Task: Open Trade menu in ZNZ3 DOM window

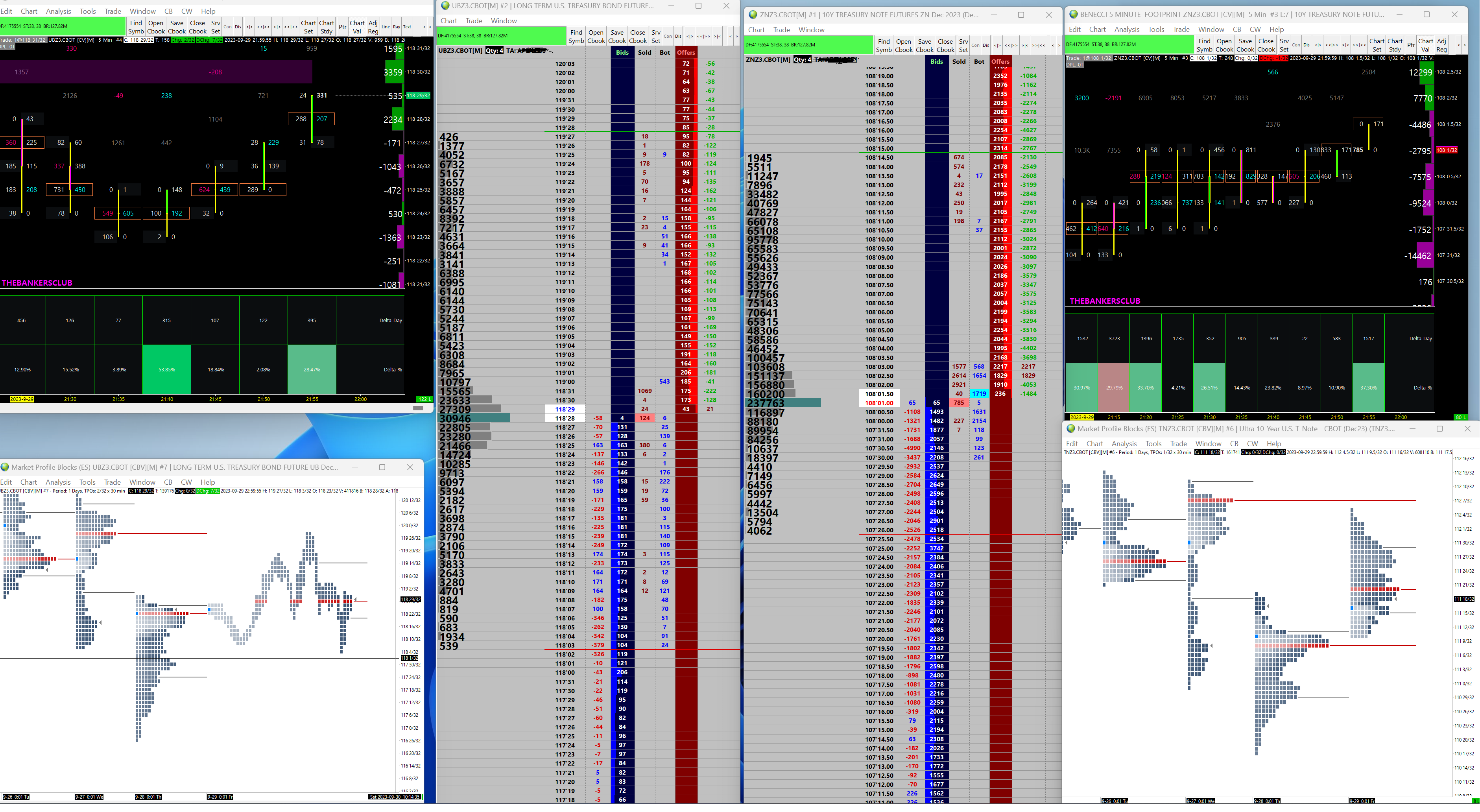Action: tap(781, 30)
